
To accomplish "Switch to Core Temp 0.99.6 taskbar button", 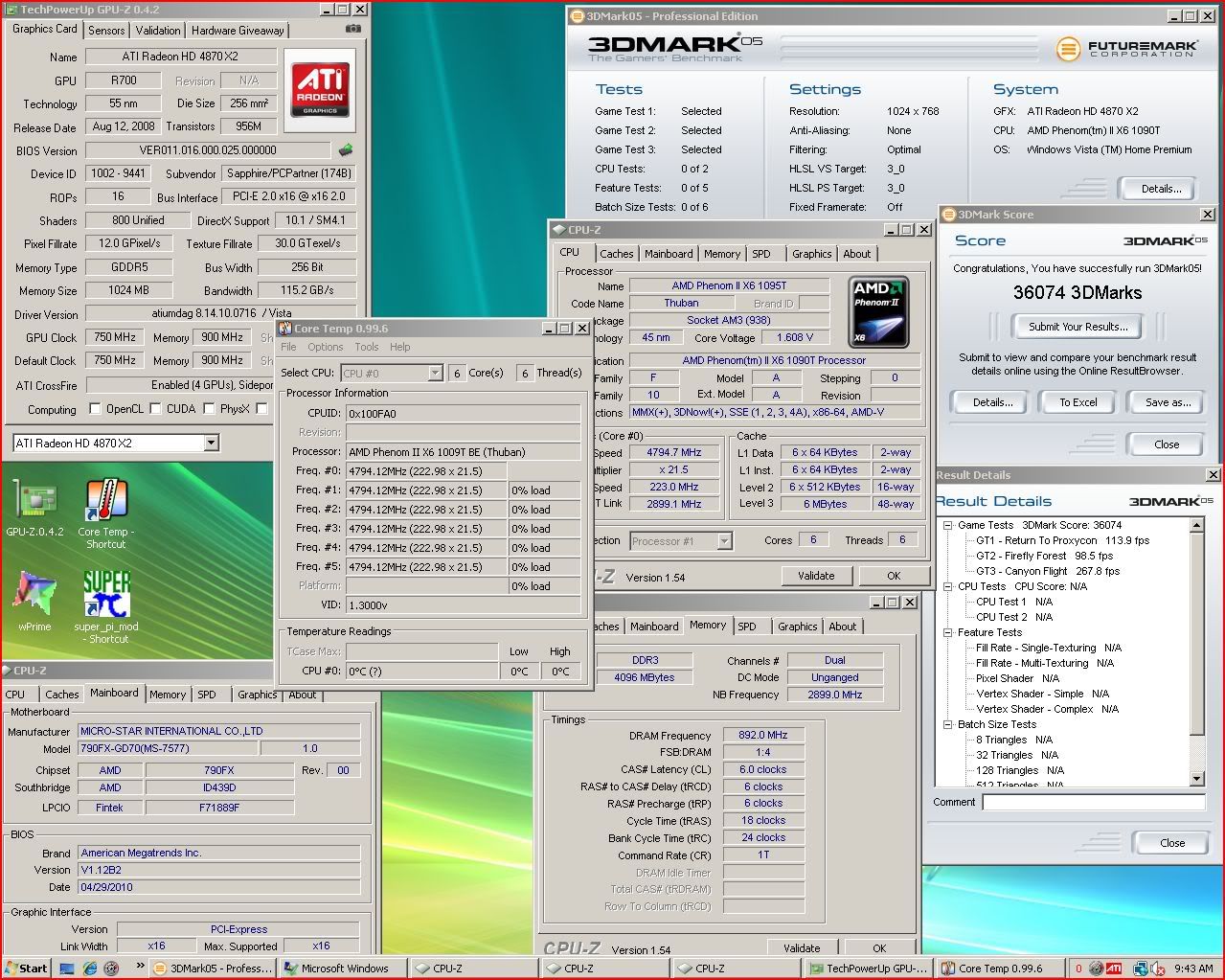I will (x=1001, y=969).
